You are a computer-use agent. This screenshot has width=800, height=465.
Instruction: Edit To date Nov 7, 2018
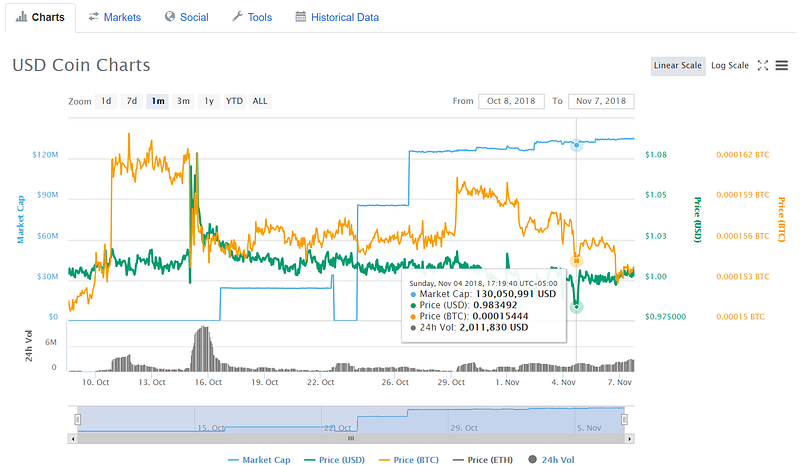pyautogui.click(x=601, y=101)
